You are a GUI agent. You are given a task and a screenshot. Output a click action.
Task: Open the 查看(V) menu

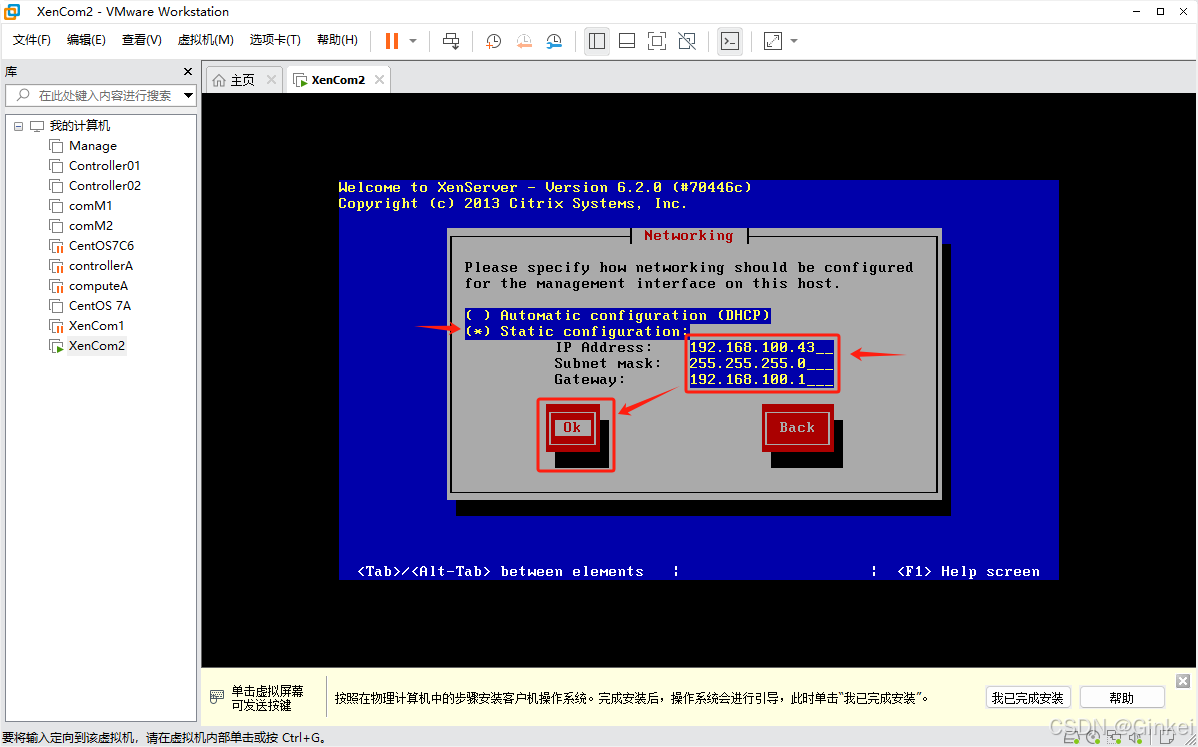click(141, 40)
